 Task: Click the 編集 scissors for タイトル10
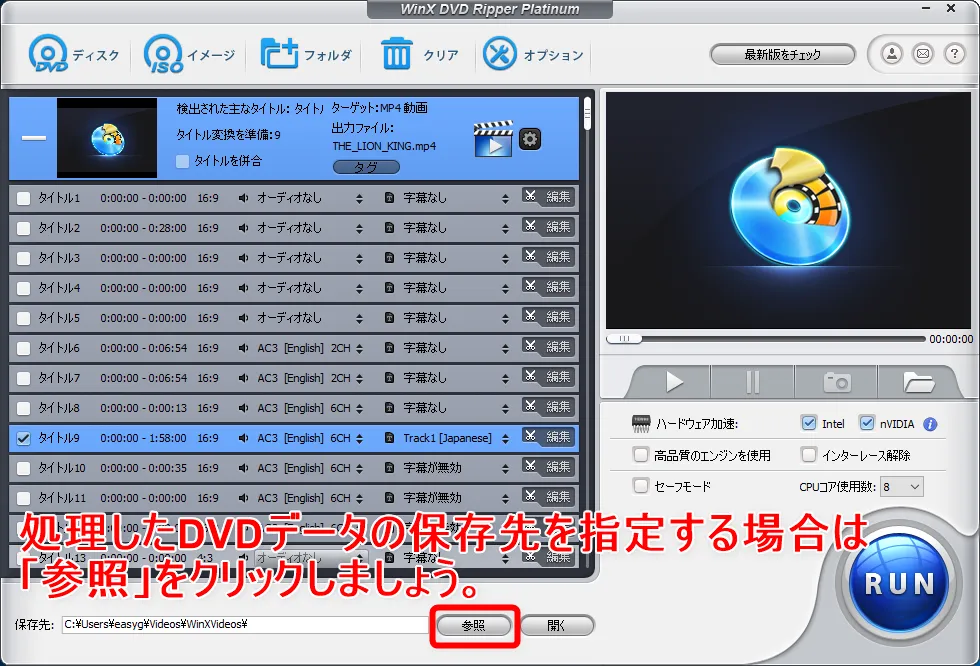[x=548, y=467]
